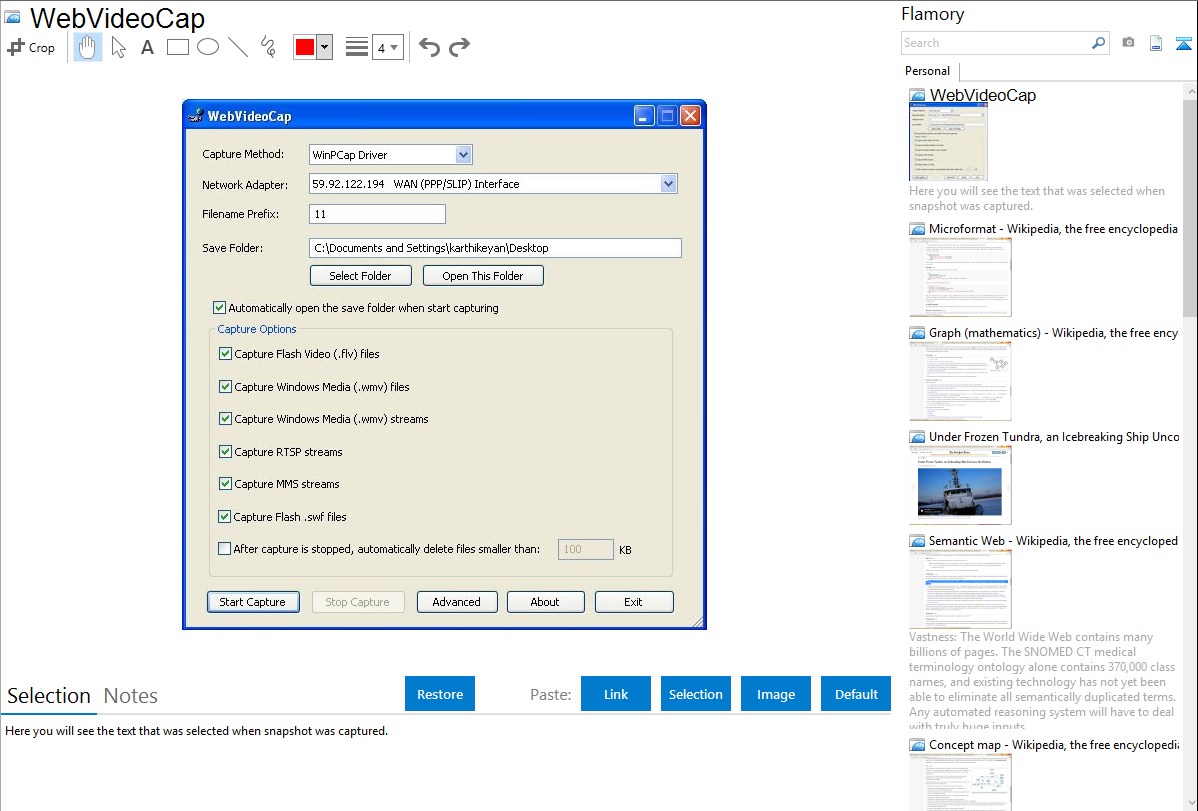Open the Personal tab
The width and height of the screenshot is (1198, 811).
927,71
